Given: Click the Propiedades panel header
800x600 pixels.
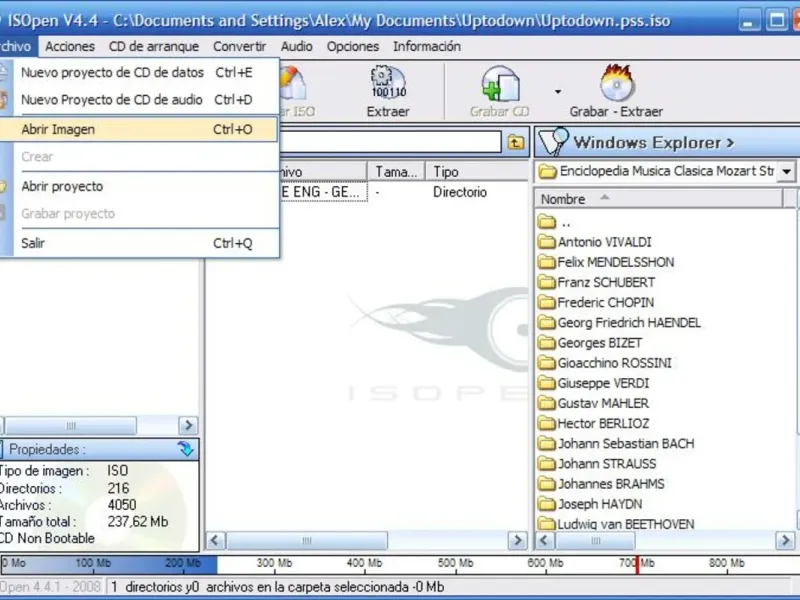Looking at the screenshot, I should pos(99,449).
